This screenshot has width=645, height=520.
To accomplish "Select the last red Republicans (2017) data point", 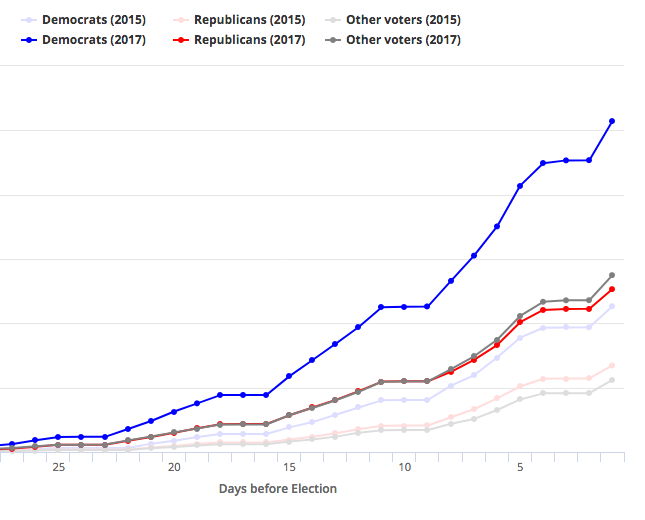I will 612,289.
